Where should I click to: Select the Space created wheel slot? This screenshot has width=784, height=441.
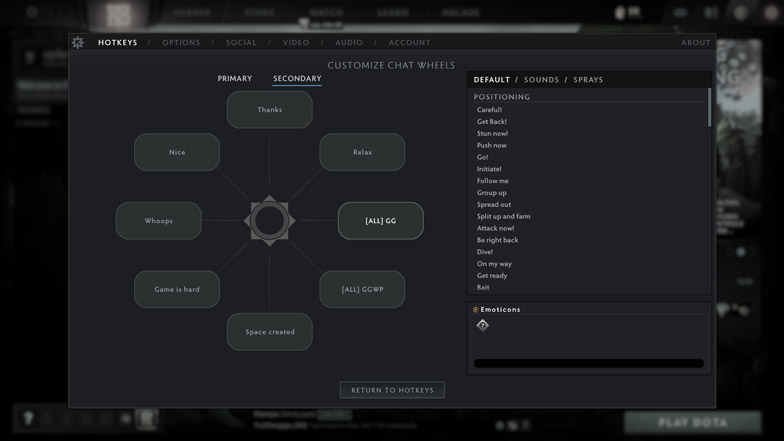click(x=270, y=332)
